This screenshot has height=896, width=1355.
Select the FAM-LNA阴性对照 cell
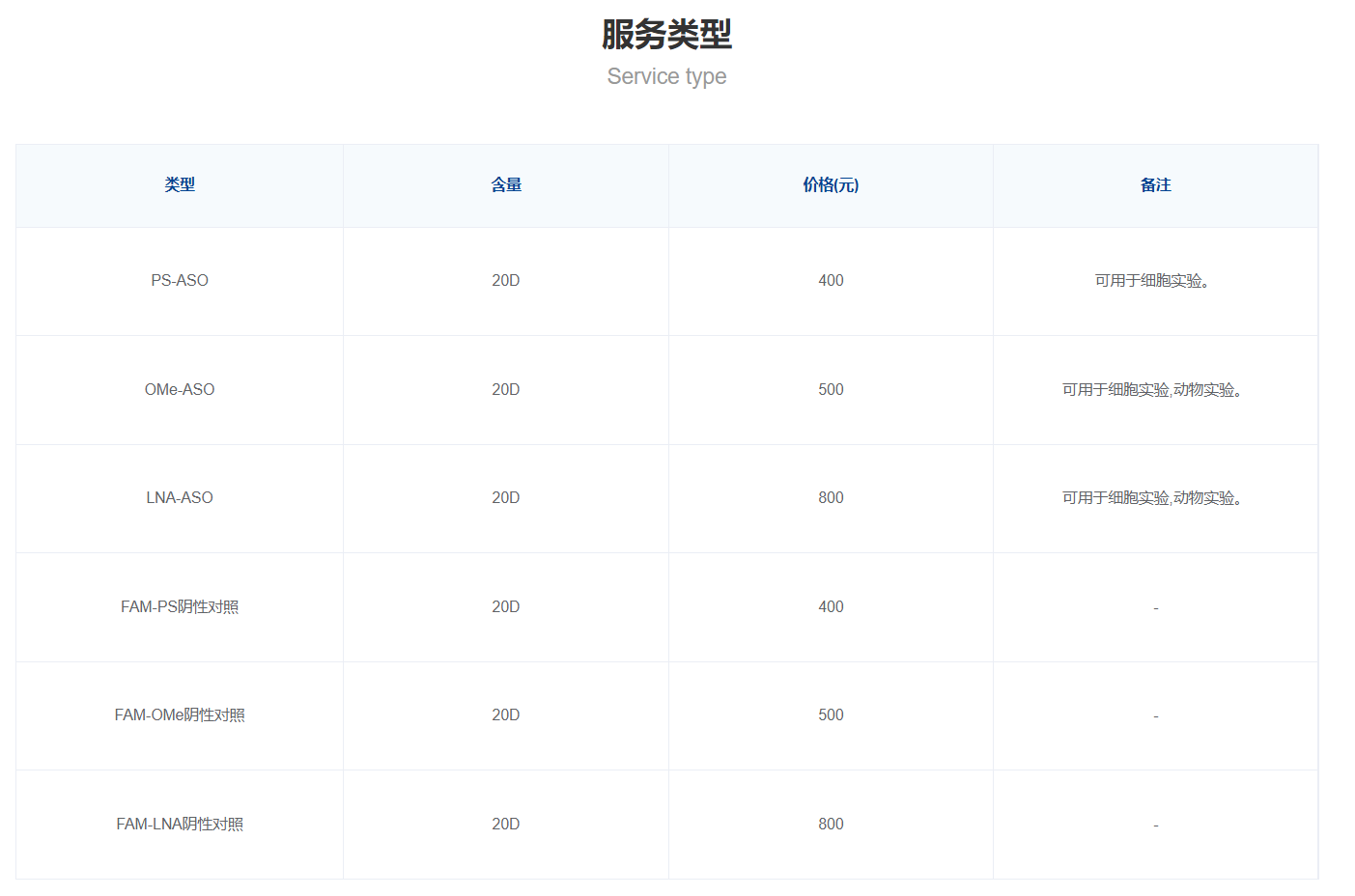click(180, 824)
